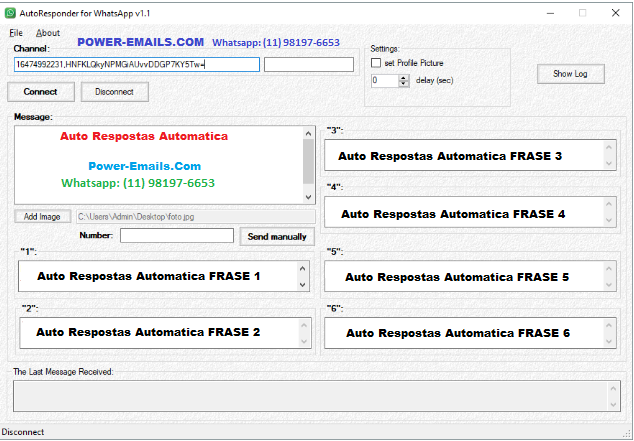Click main Message scrollbar down arrow
This screenshot has width=634, height=441.
click(x=309, y=197)
